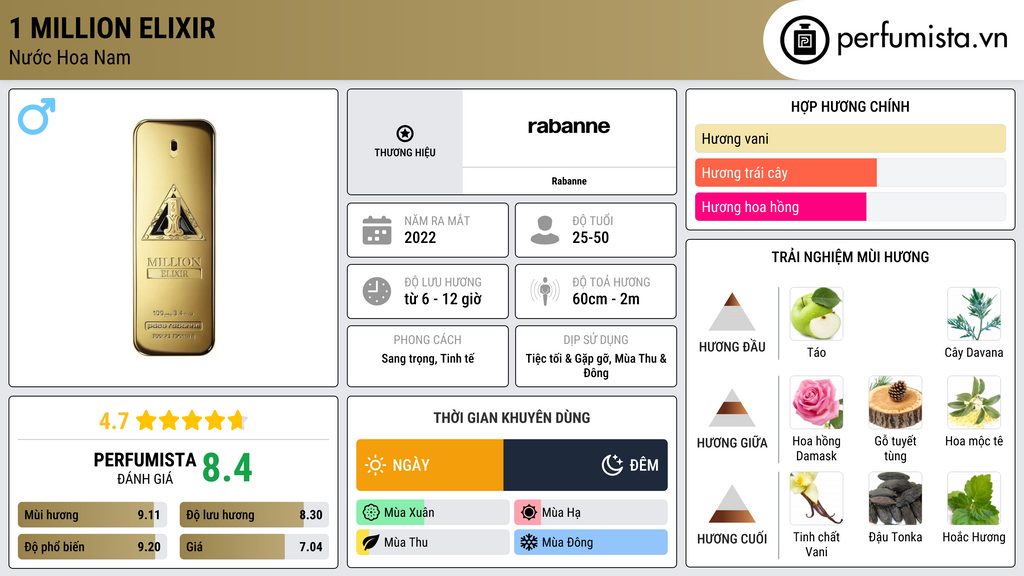Image resolution: width=1024 pixels, height=576 pixels.
Task: Toggle the Mùa Đông season chip
Action: coord(590,543)
